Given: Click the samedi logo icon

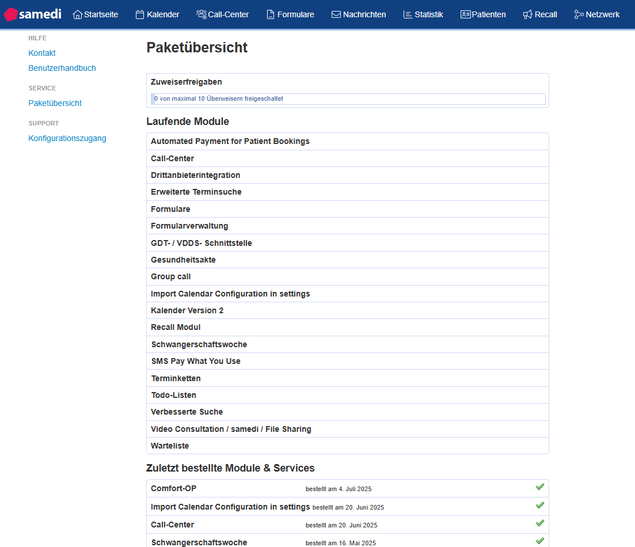Looking at the screenshot, I should (11, 14).
